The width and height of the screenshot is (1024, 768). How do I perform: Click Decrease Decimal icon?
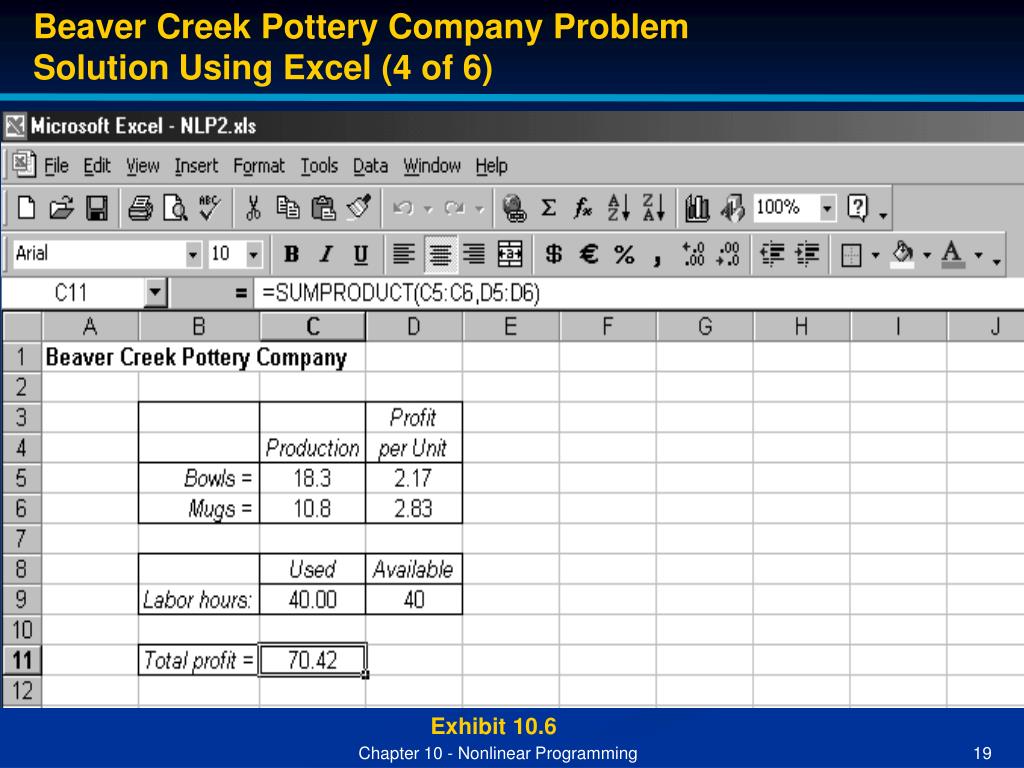[x=728, y=254]
